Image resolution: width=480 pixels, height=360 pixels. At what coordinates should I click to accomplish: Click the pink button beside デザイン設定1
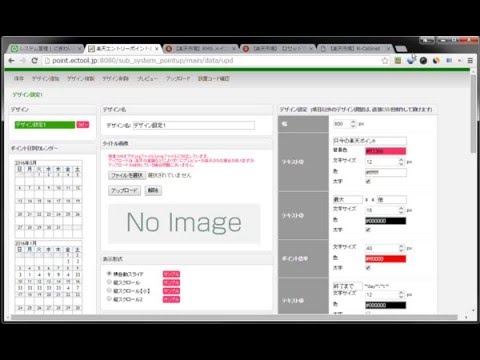(x=83, y=125)
